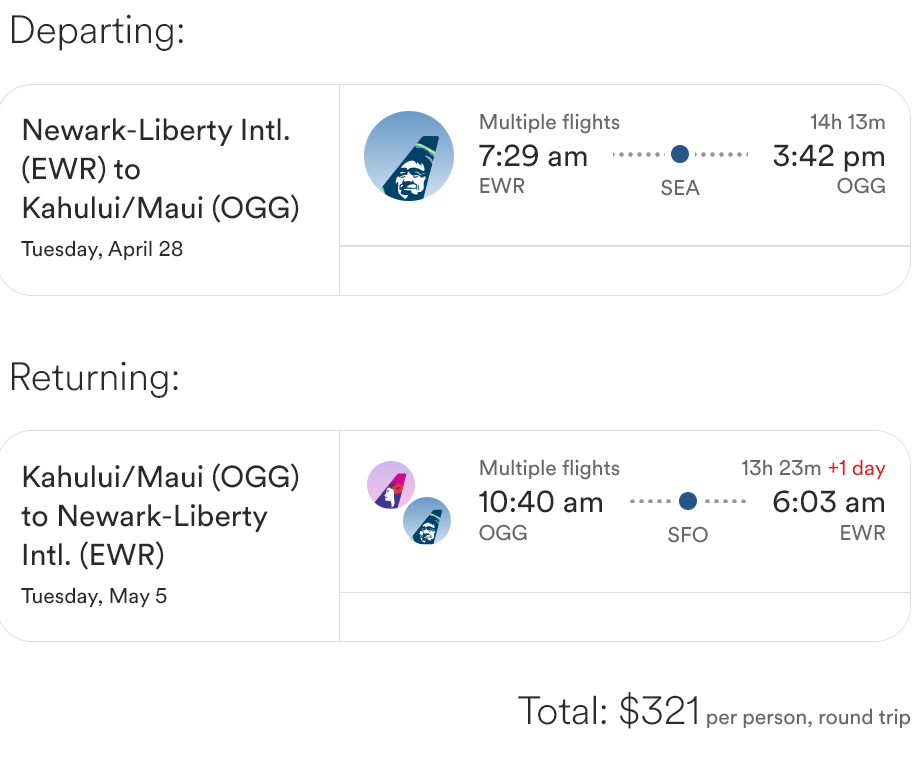Screen dimensions: 923x769
Task: Click the 13h 23m duration text
Action: pyautogui.click(x=781, y=468)
